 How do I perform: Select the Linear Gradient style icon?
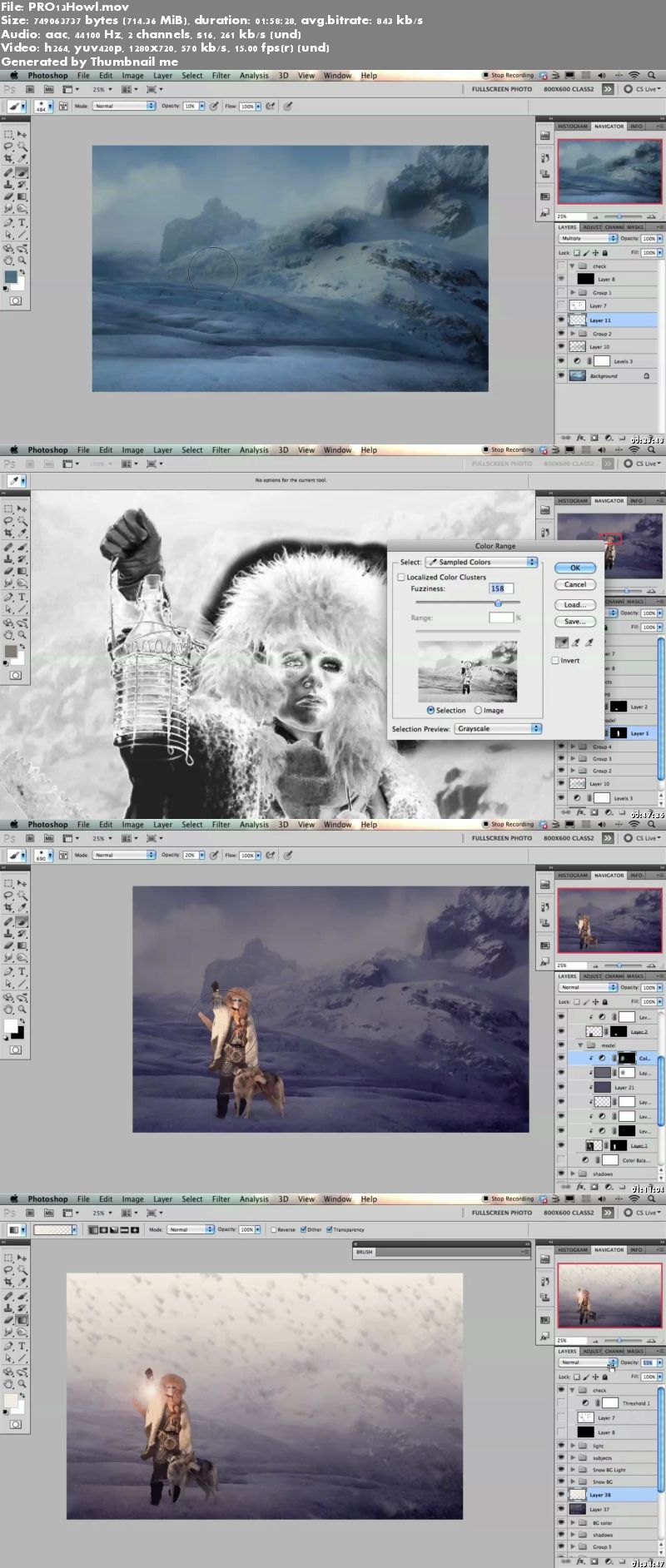(x=92, y=1229)
